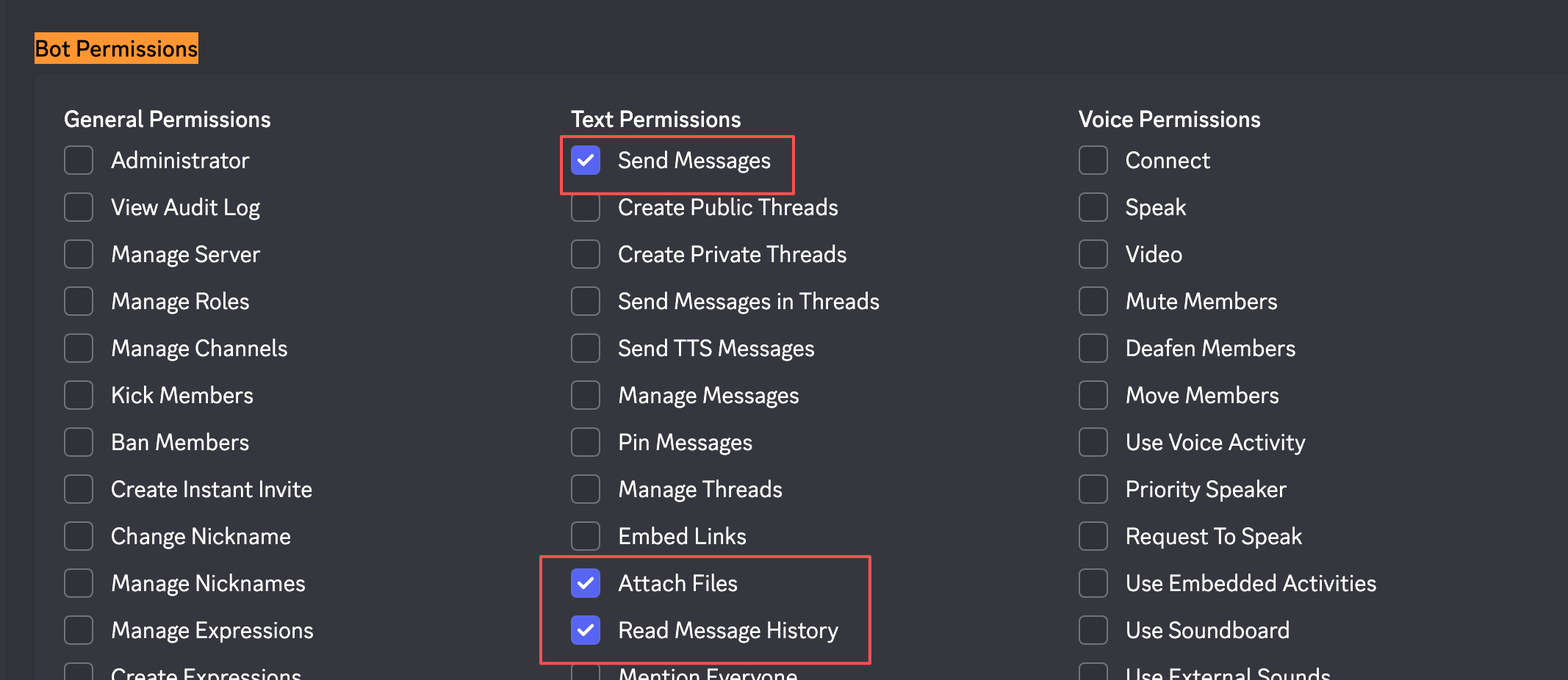Enable the Administrator permission checkbox

click(x=79, y=160)
